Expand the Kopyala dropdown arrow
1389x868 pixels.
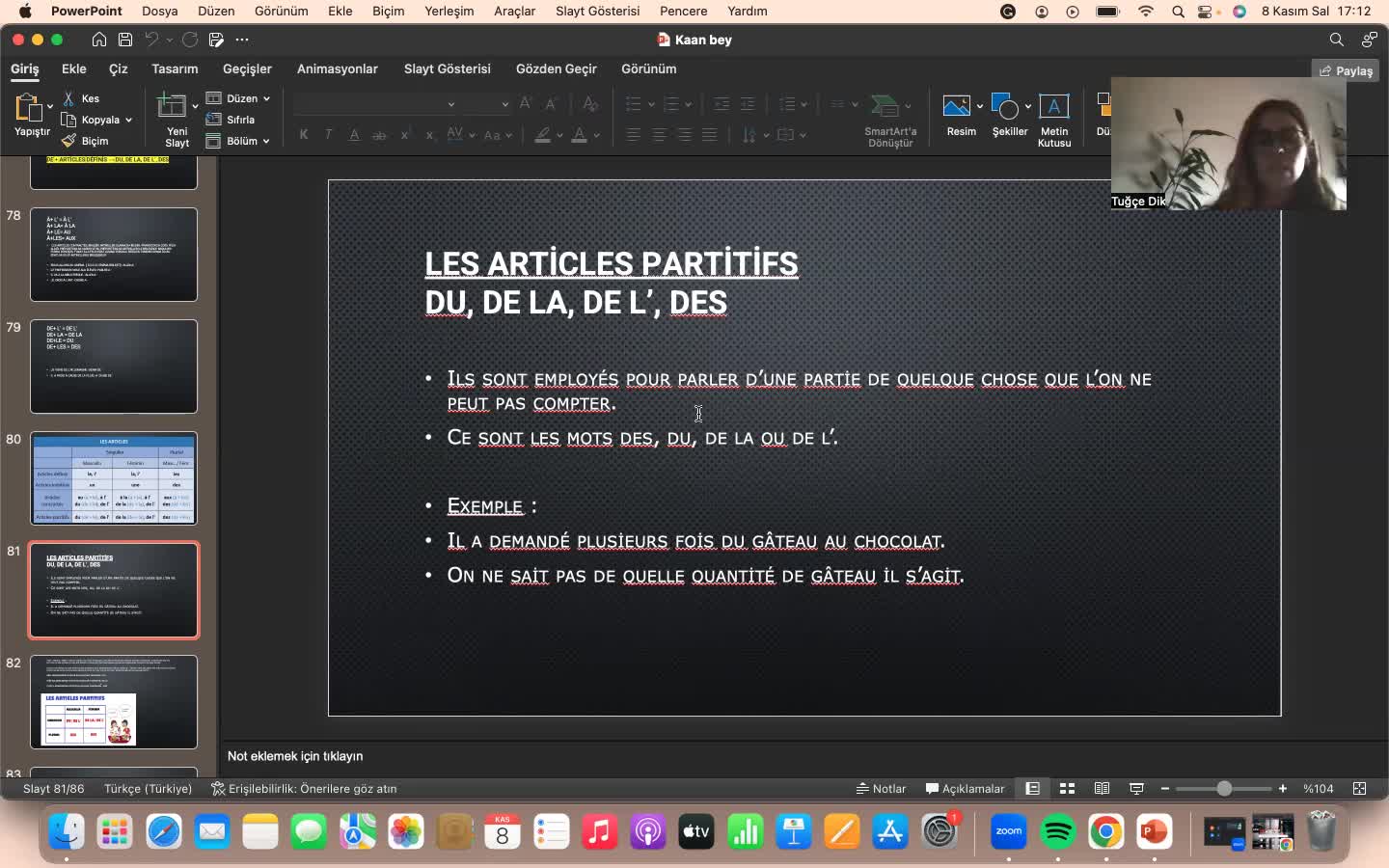tap(128, 120)
